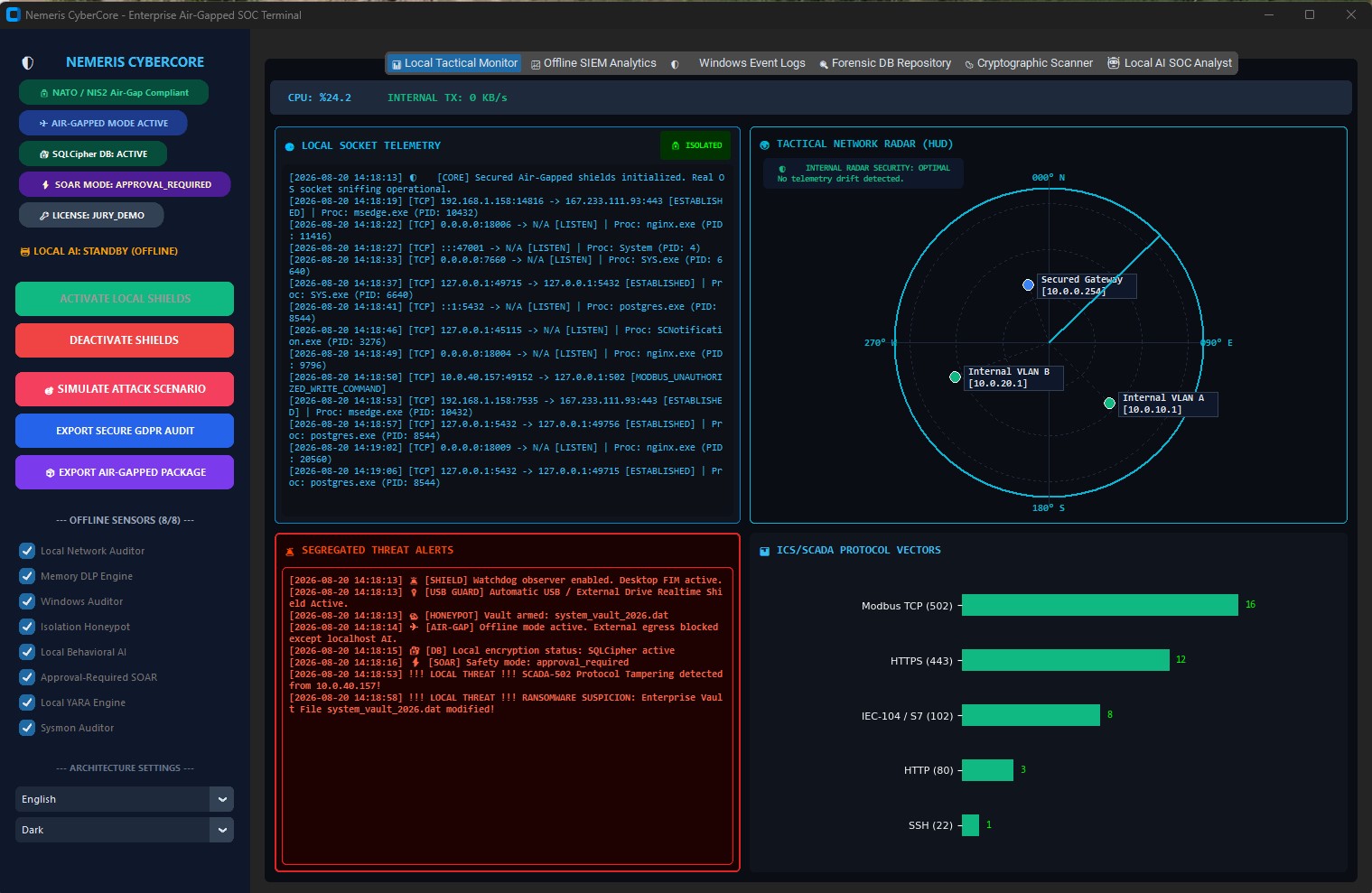Open the Offline SIEM Analytics tab
Viewport: 1372px width, 893px height.
point(594,63)
